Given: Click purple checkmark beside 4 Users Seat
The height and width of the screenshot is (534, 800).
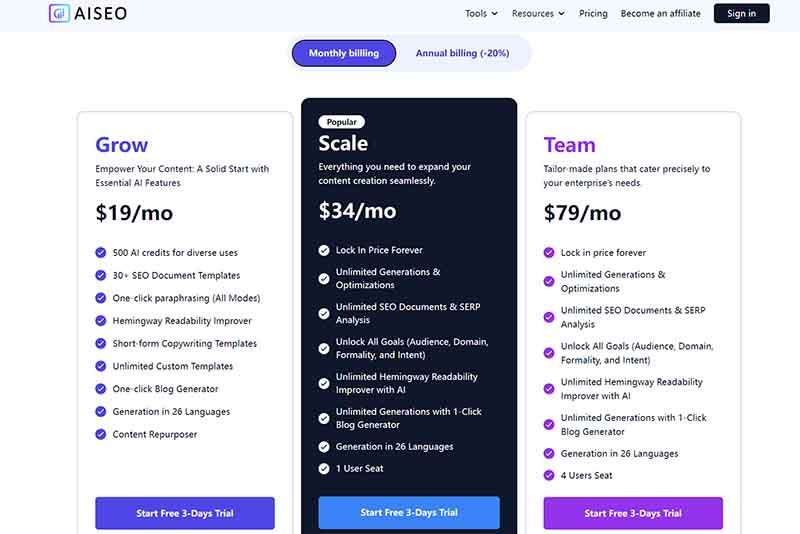Looking at the screenshot, I should pos(549,475).
